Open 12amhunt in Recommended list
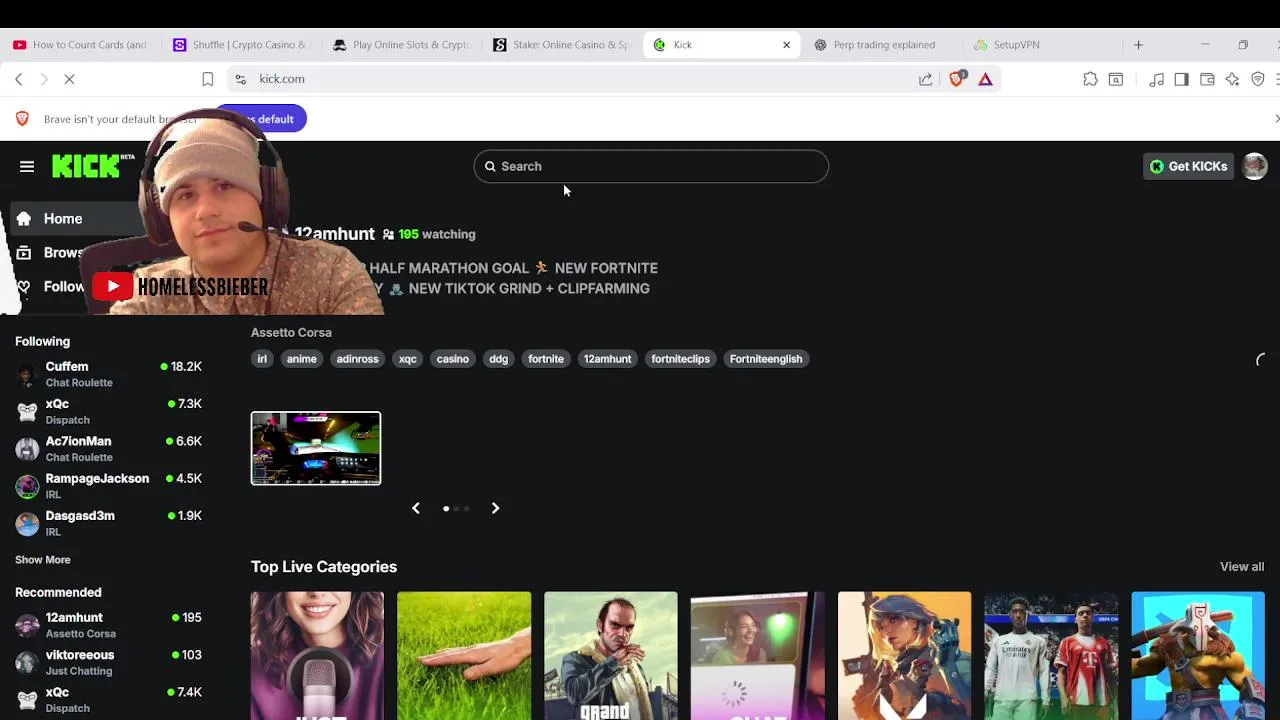 pyautogui.click(x=108, y=625)
